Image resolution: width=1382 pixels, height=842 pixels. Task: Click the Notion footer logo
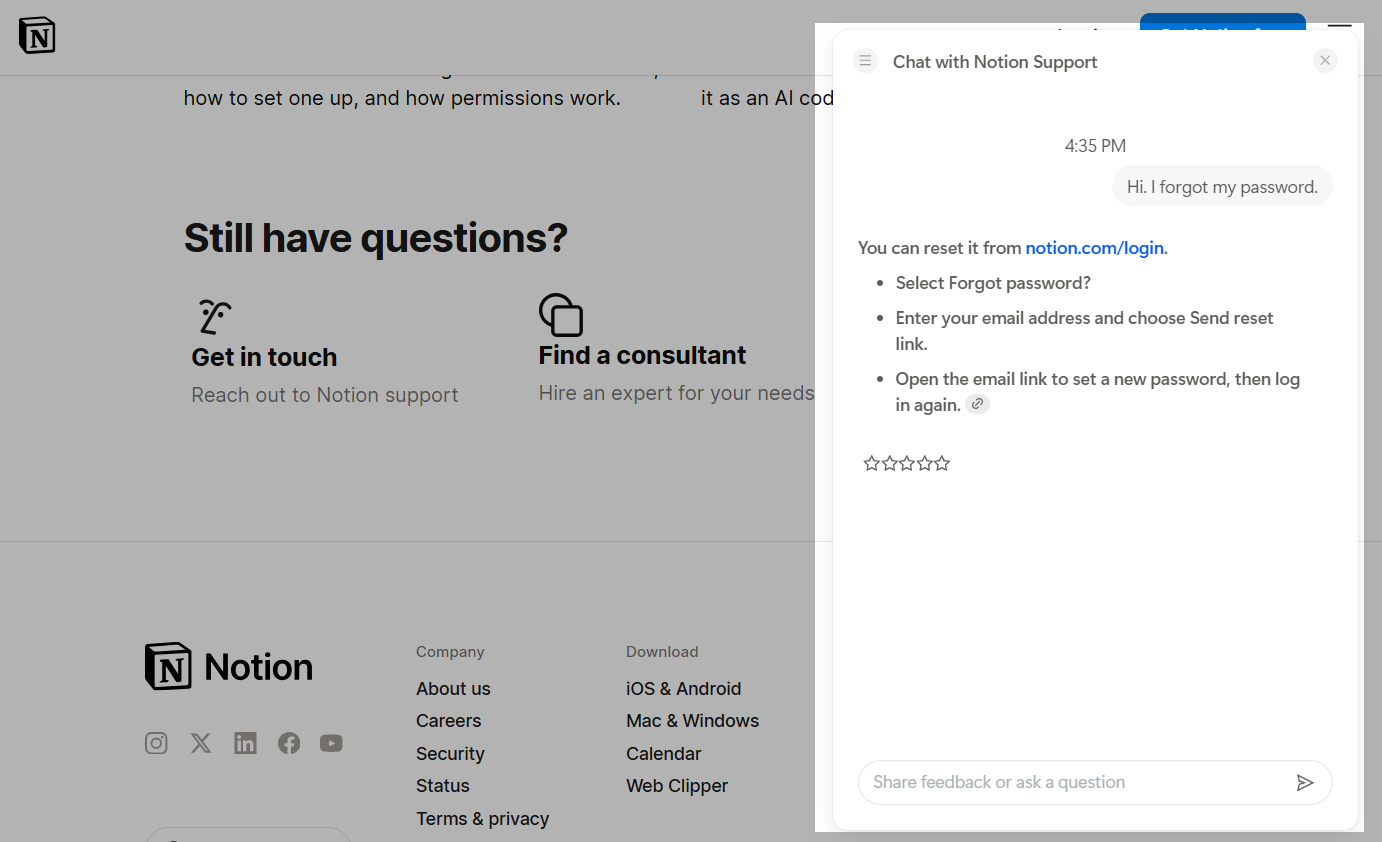pyautogui.click(x=229, y=666)
